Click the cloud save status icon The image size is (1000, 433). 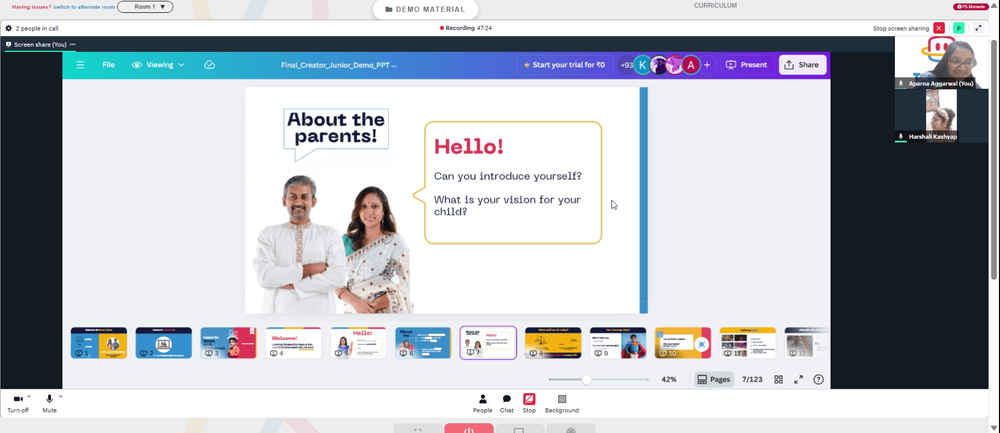click(x=209, y=65)
